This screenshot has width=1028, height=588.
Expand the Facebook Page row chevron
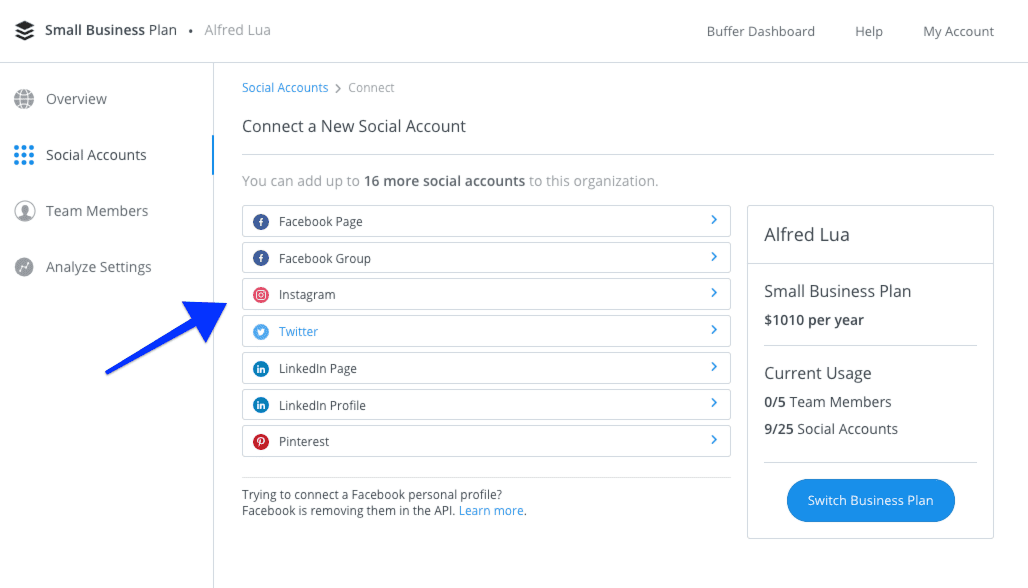714,220
